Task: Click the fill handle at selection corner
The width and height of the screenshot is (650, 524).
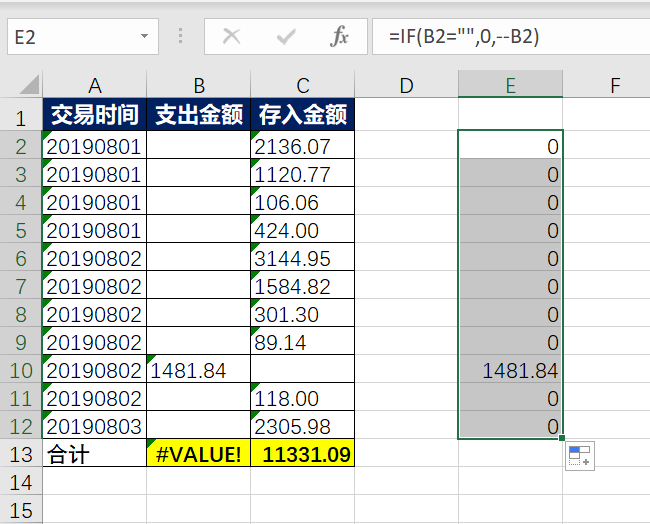Action: pyautogui.click(x=562, y=438)
